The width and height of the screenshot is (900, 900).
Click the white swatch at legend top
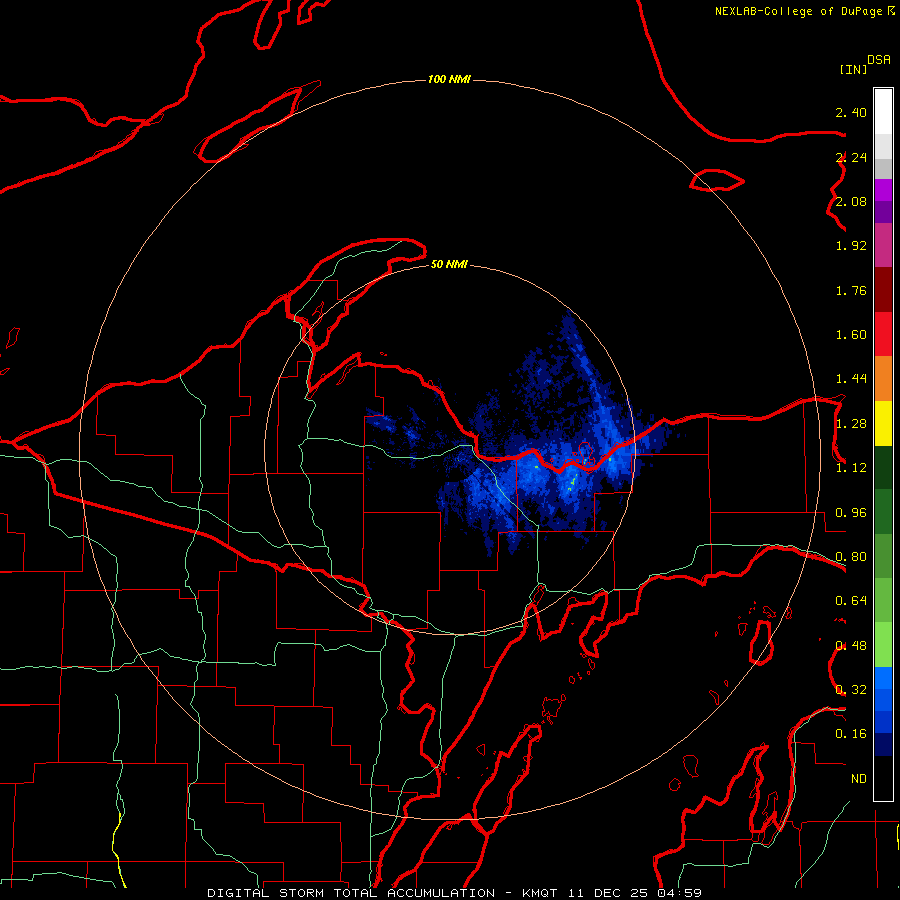coord(883,111)
